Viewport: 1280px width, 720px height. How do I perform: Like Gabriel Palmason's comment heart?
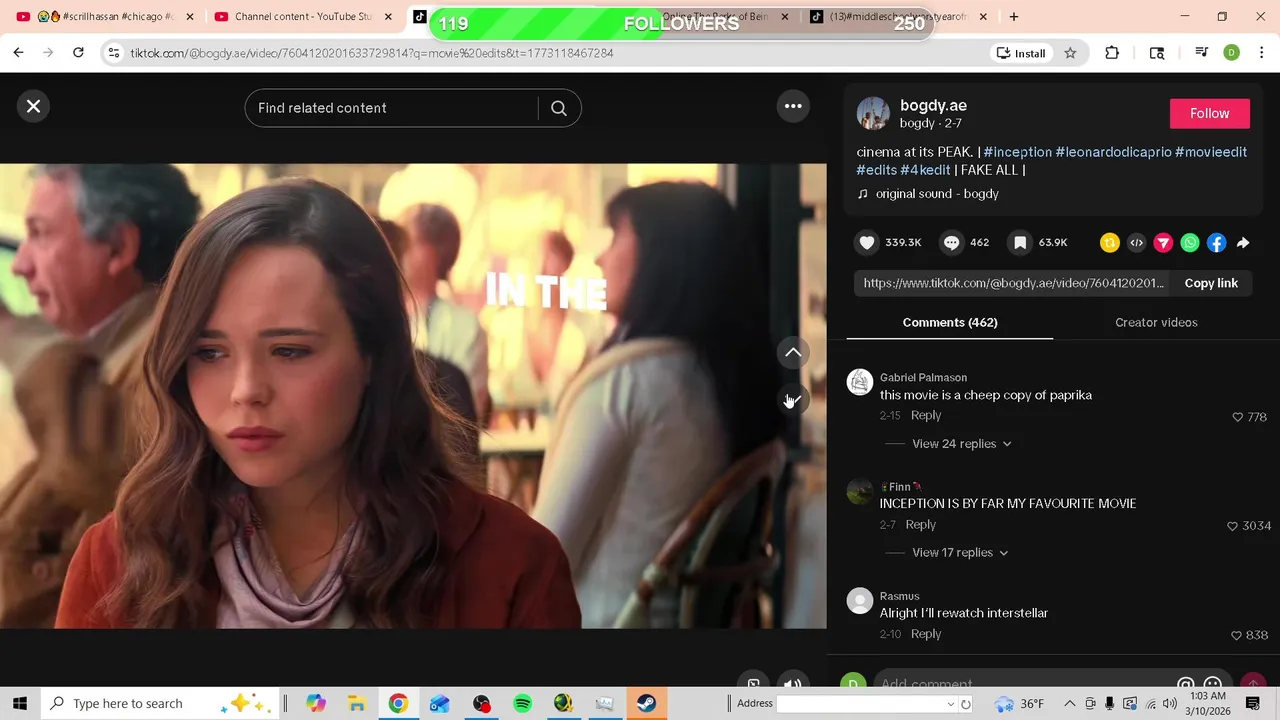pyautogui.click(x=1237, y=417)
